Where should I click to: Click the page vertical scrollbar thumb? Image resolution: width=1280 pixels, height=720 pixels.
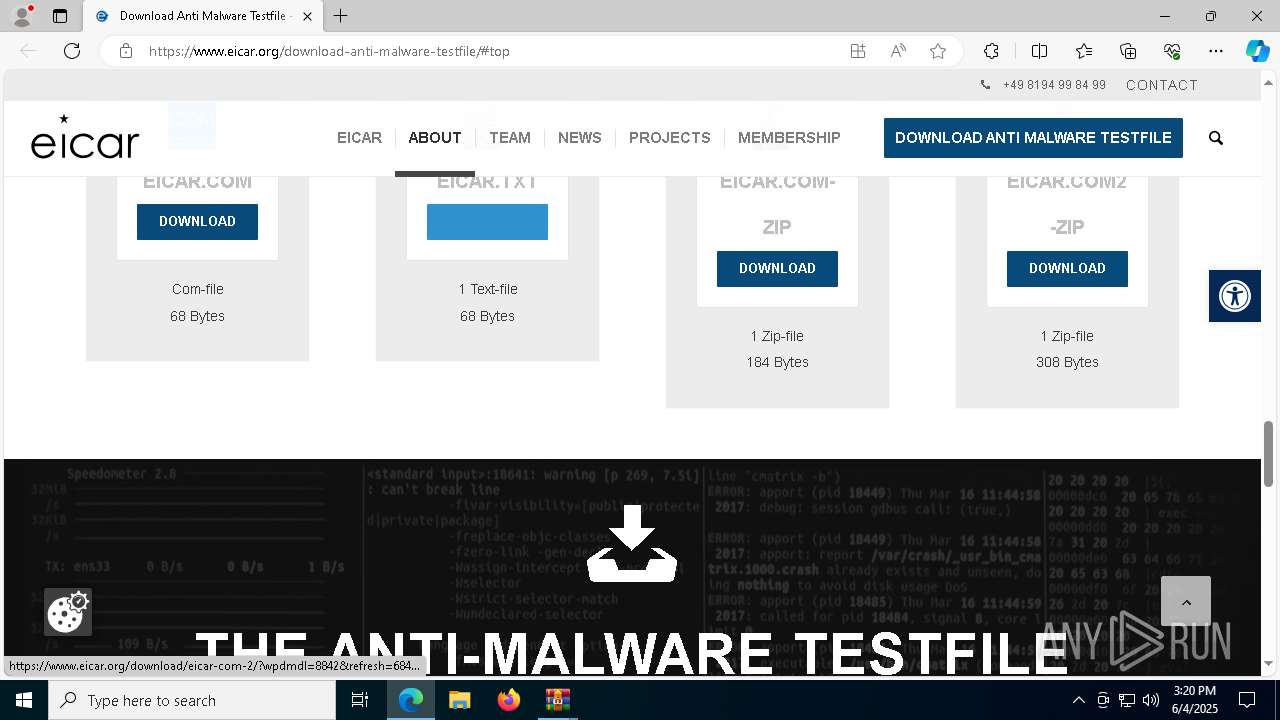(1269, 454)
